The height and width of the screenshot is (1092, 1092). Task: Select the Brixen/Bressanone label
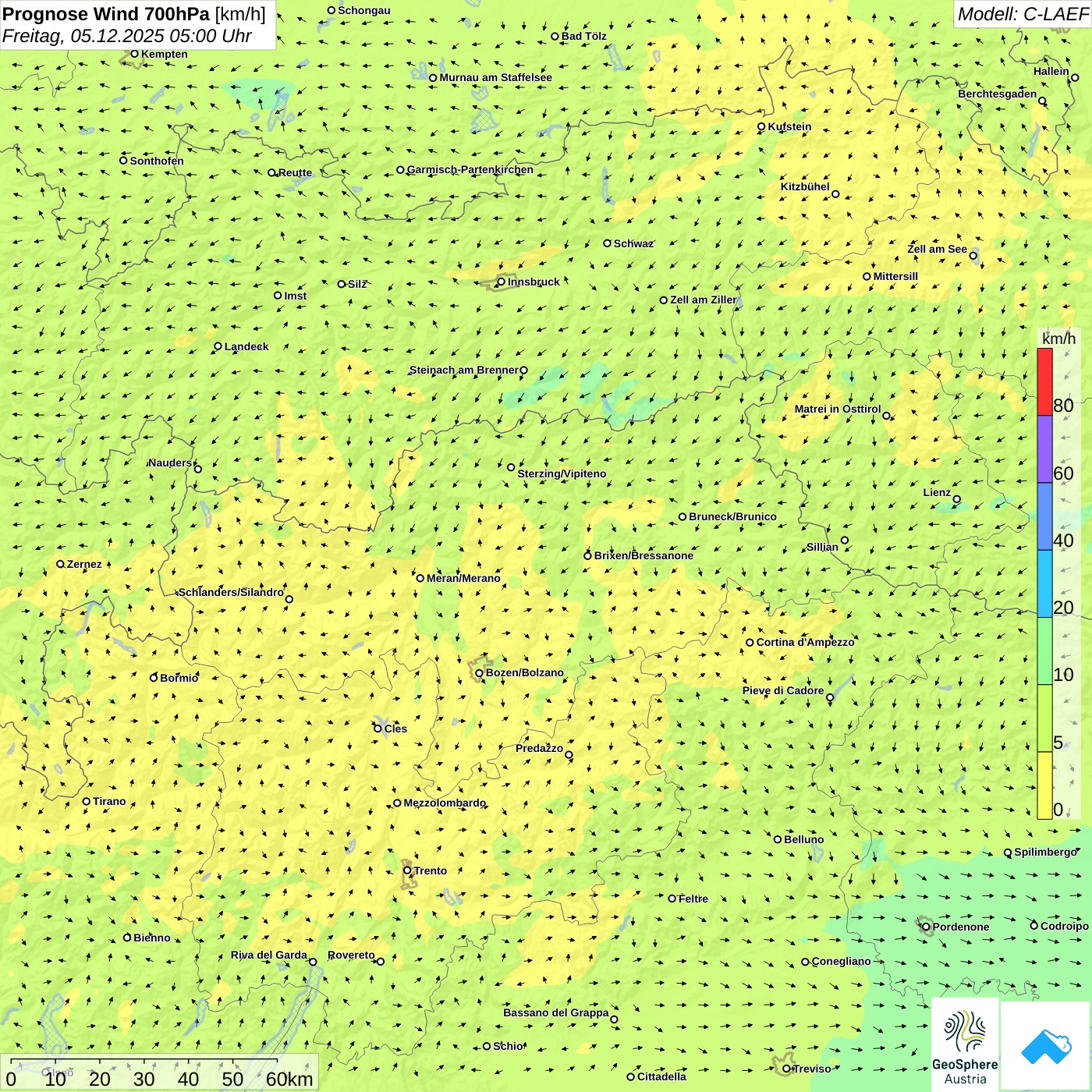click(x=643, y=555)
